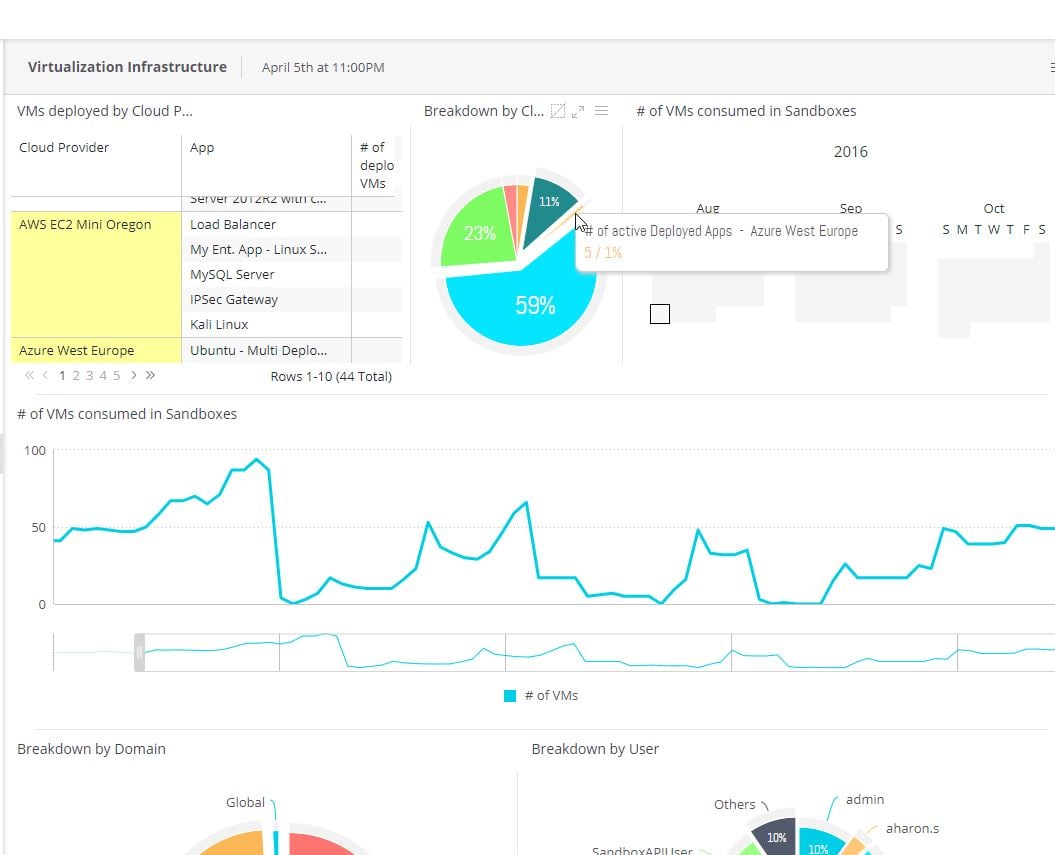Open the Breakdown widget hamburger menu
The height and width of the screenshot is (855, 1055).
point(601,111)
